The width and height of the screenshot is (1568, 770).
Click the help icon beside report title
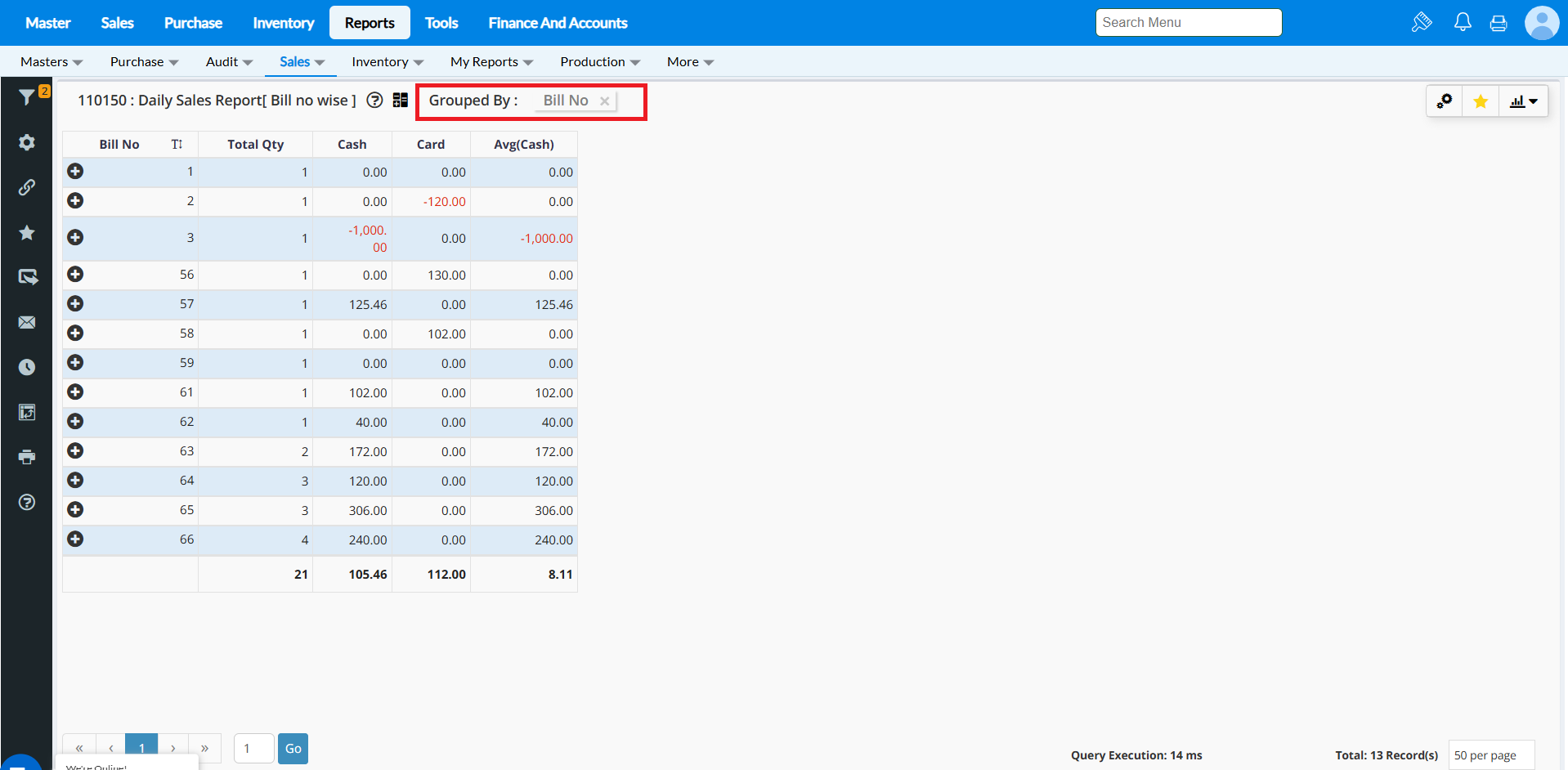pyautogui.click(x=374, y=101)
